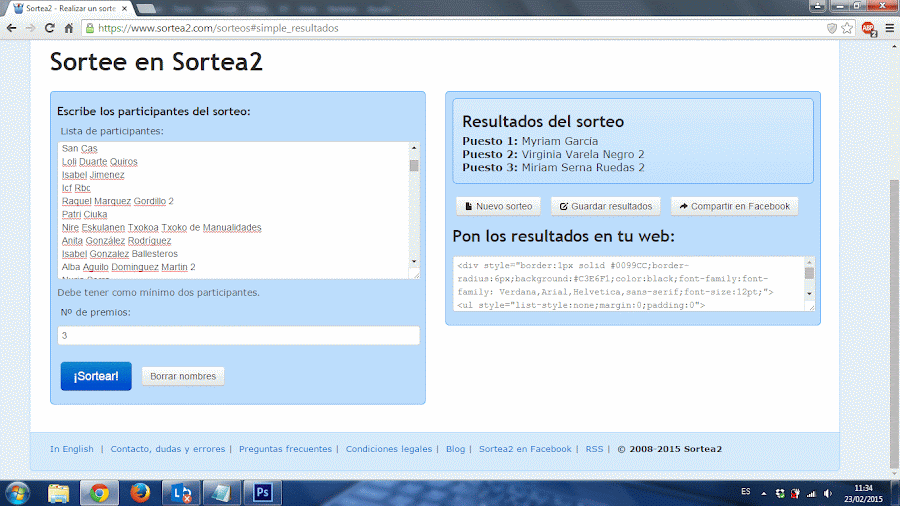Open the Sortea2 en Facebook link
The height and width of the screenshot is (506, 900).
tap(525, 449)
